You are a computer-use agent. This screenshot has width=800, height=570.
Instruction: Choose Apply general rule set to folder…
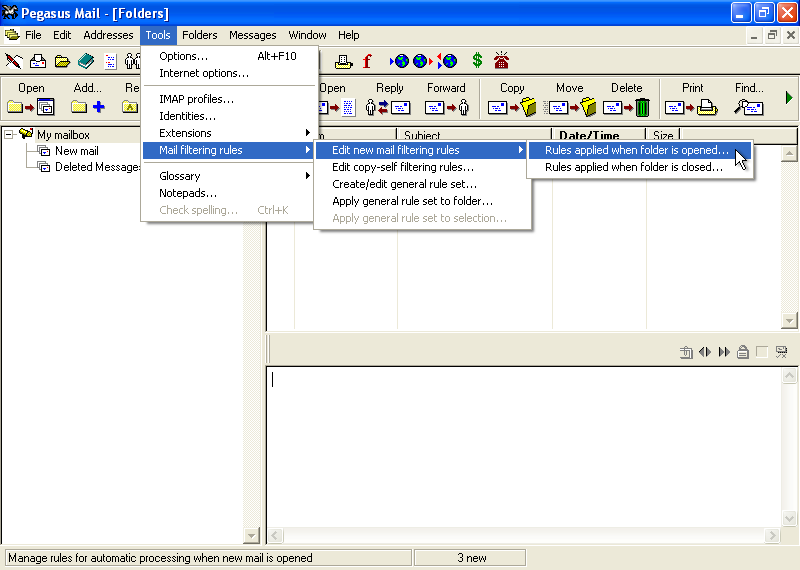pyautogui.click(x=421, y=201)
